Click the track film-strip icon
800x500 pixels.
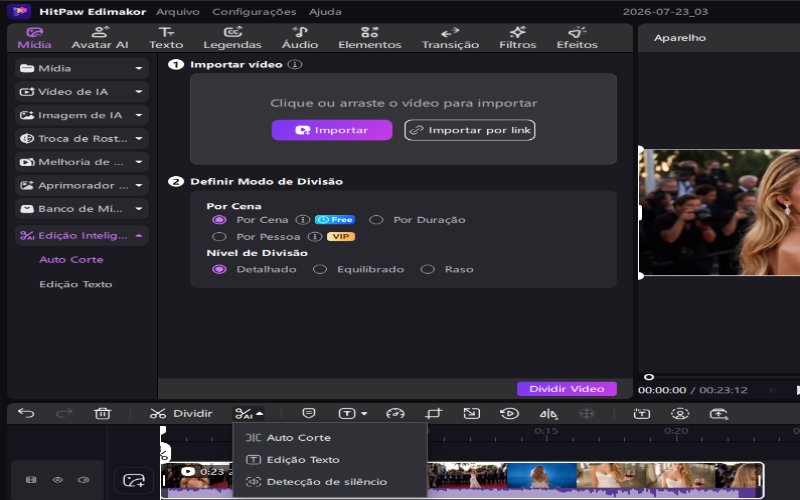point(31,480)
